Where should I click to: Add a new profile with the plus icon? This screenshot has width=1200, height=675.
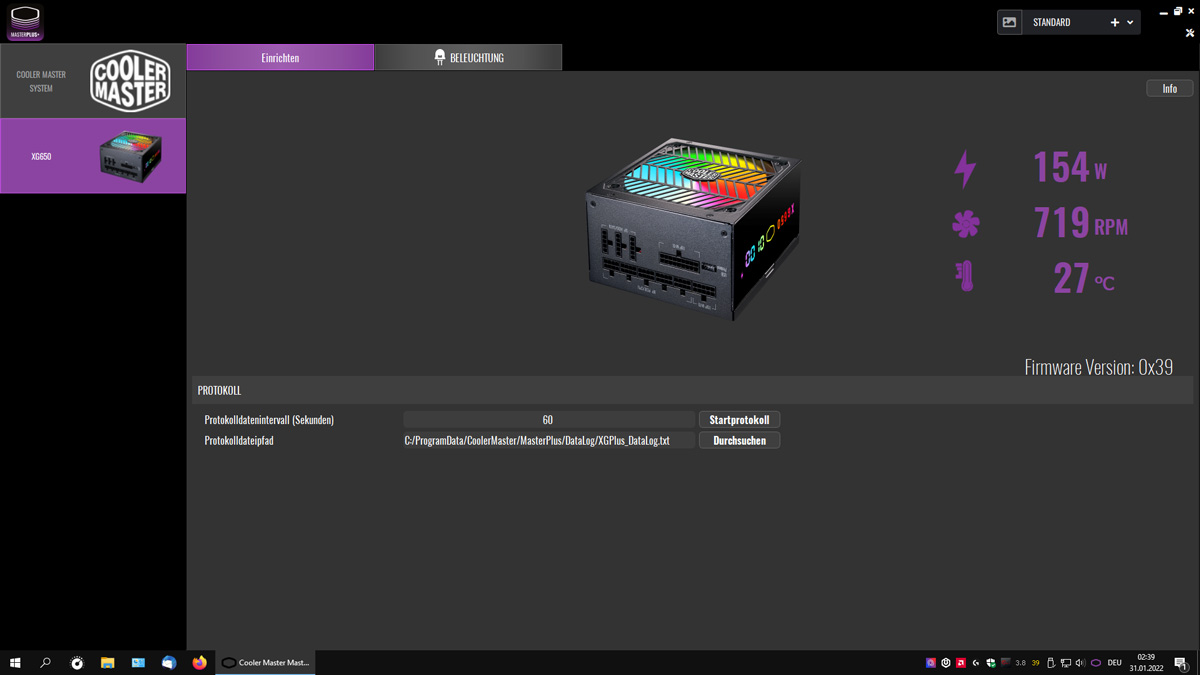(1115, 22)
